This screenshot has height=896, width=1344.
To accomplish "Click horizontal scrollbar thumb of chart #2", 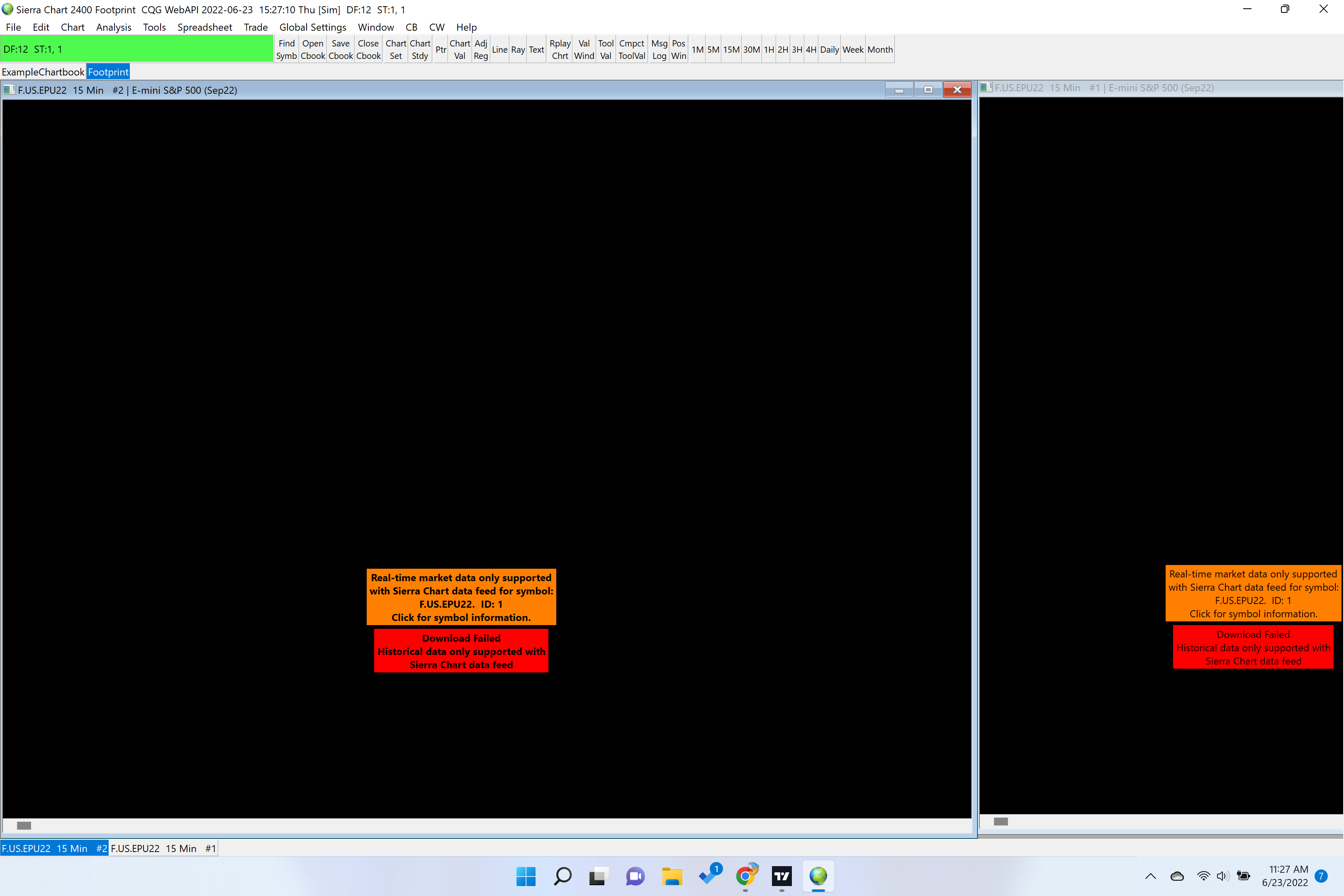I will click(x=24, y=825).
